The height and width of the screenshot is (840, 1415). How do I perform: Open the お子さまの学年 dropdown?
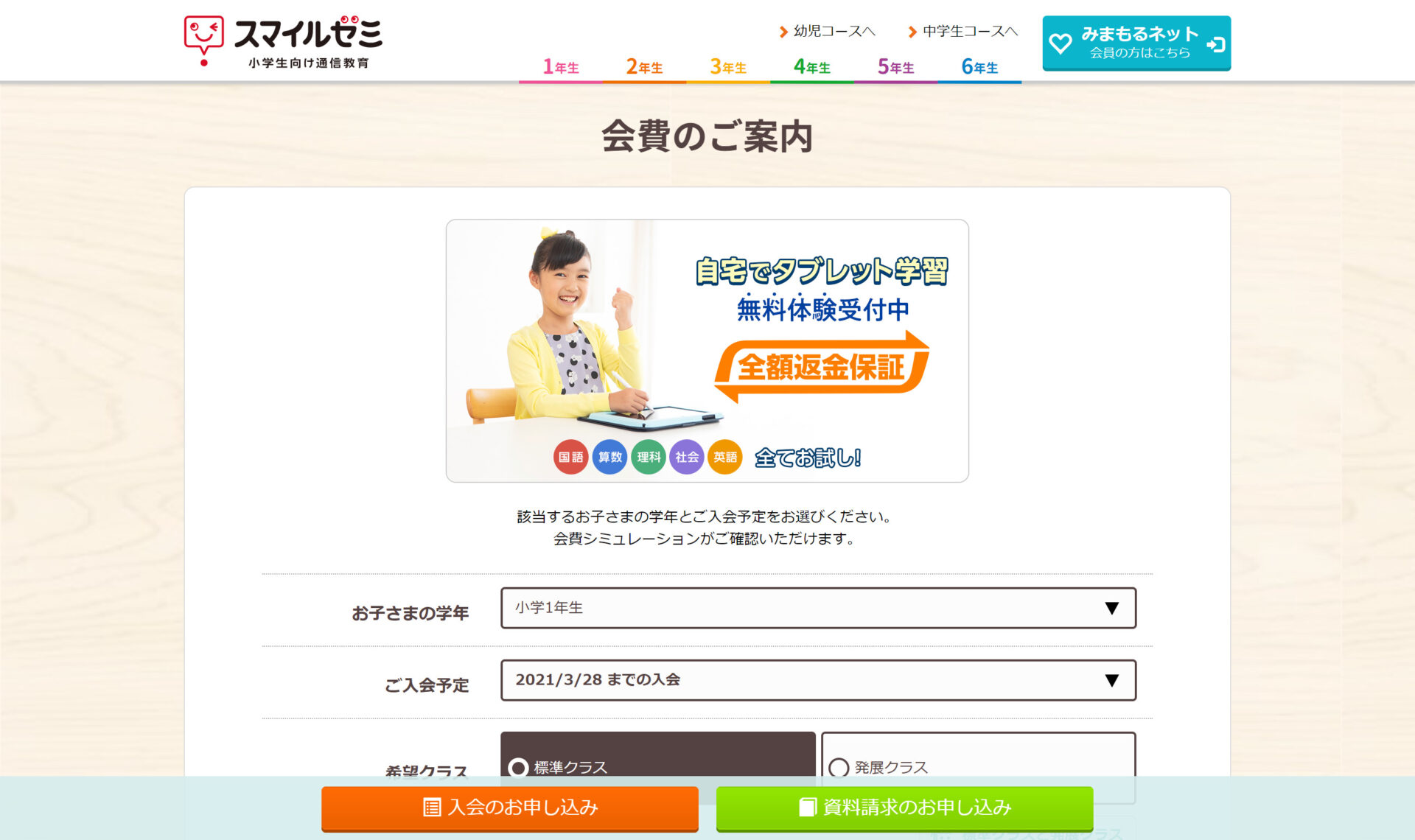coord(818,608)
